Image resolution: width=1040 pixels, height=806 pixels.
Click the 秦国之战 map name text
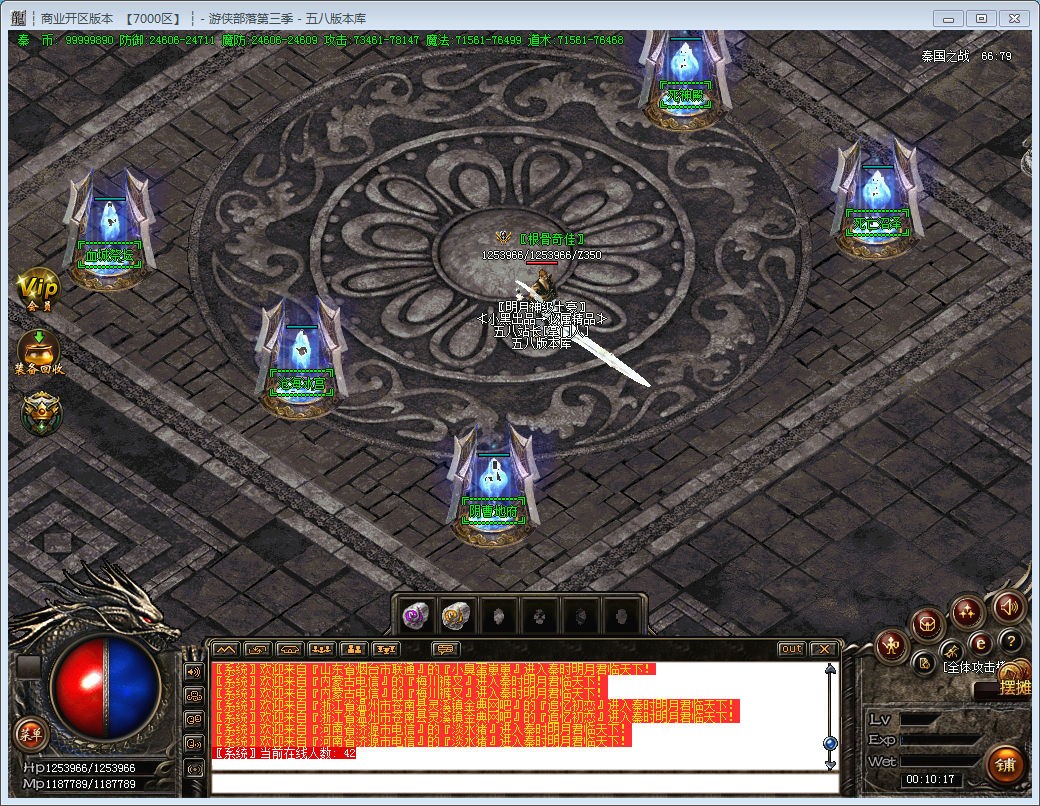point(945,56)
